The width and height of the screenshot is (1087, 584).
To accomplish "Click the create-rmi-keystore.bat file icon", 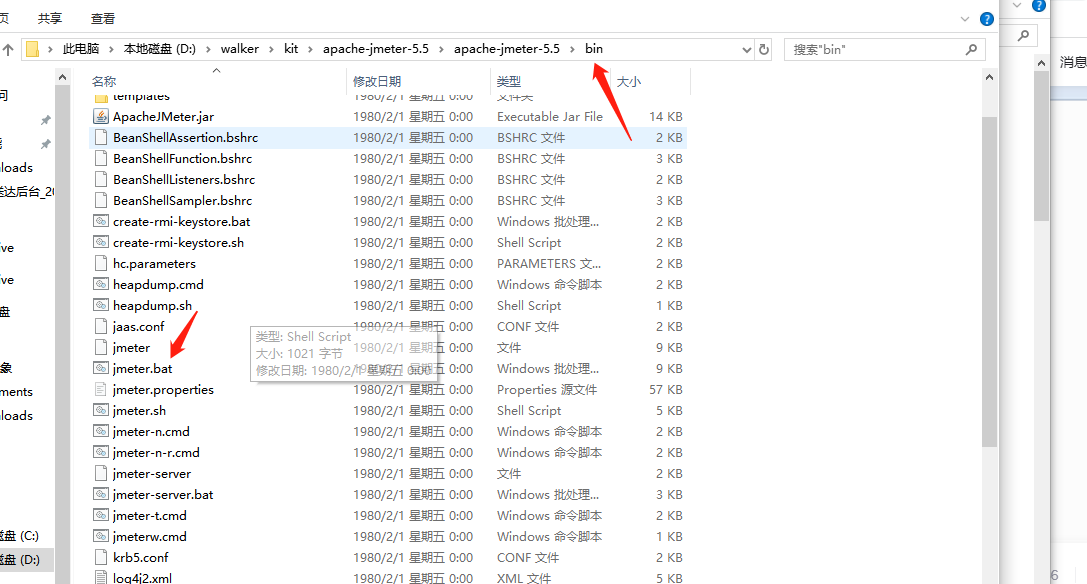I will click(101, 222).
